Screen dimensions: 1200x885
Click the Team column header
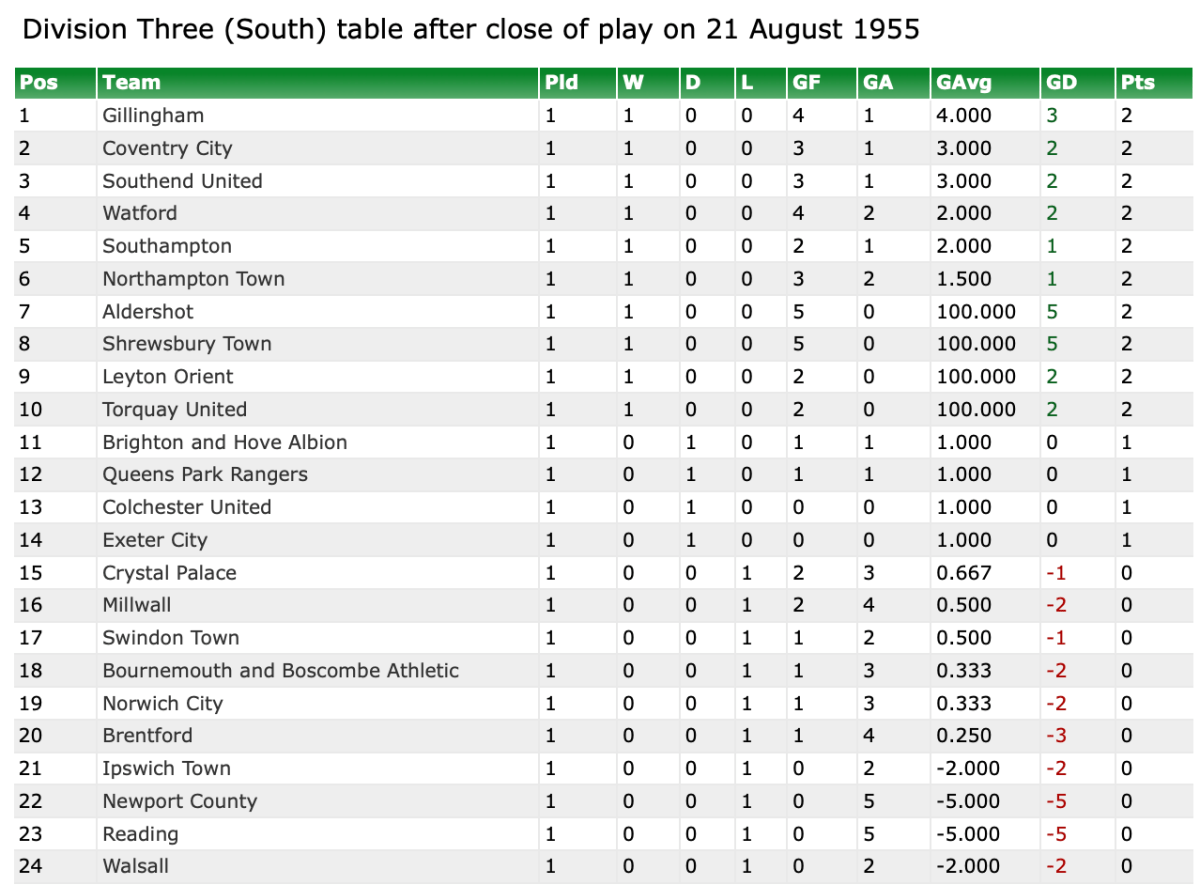[131, 83]
